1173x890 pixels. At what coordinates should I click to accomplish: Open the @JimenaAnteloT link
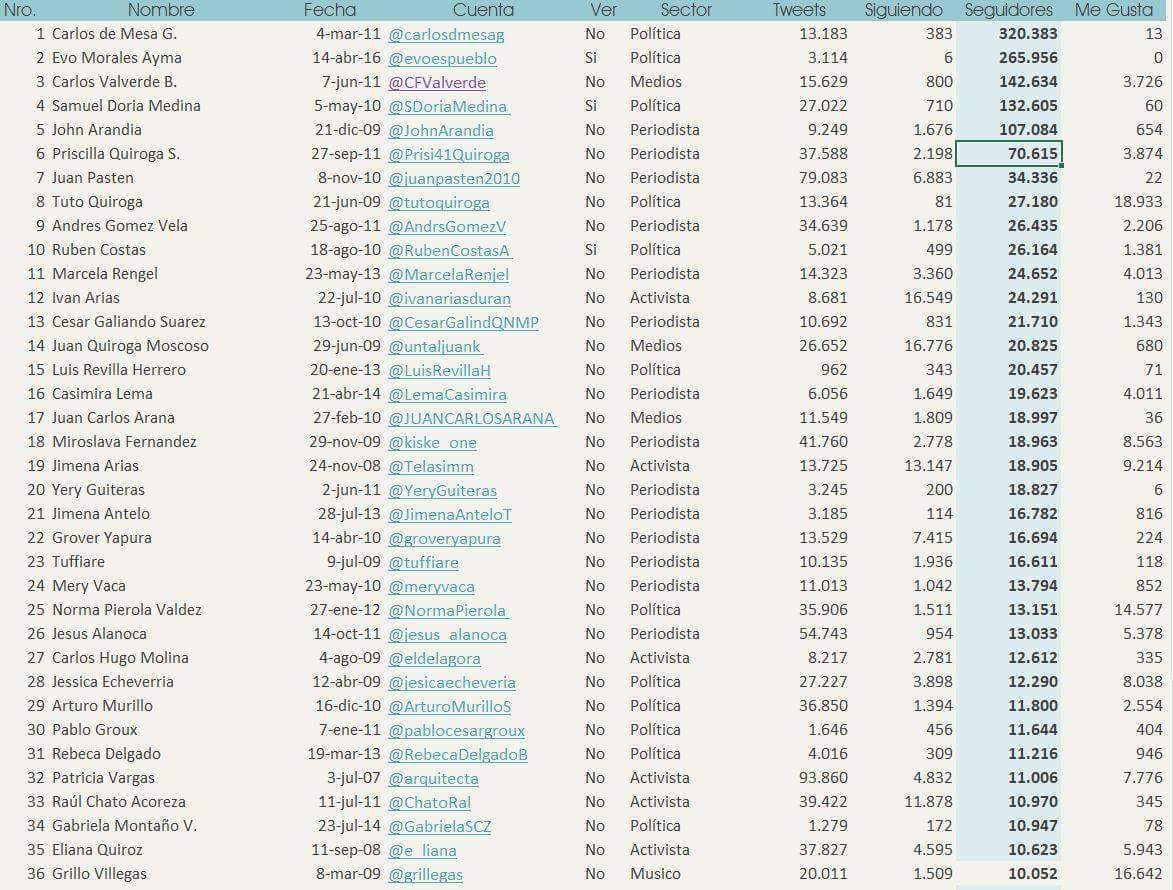[450, 514]
